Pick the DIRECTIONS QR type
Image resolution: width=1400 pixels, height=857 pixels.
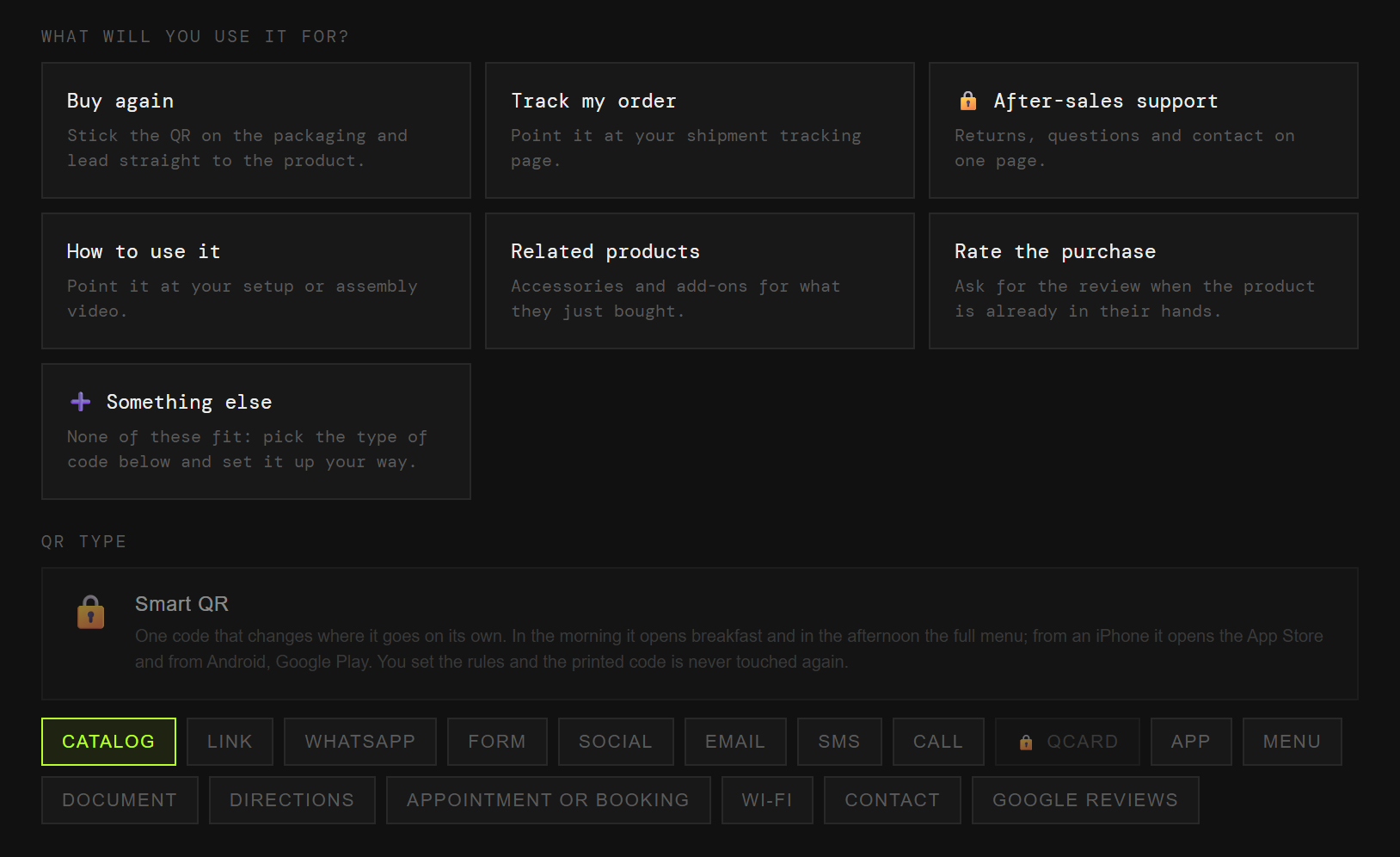click(292, 800)
